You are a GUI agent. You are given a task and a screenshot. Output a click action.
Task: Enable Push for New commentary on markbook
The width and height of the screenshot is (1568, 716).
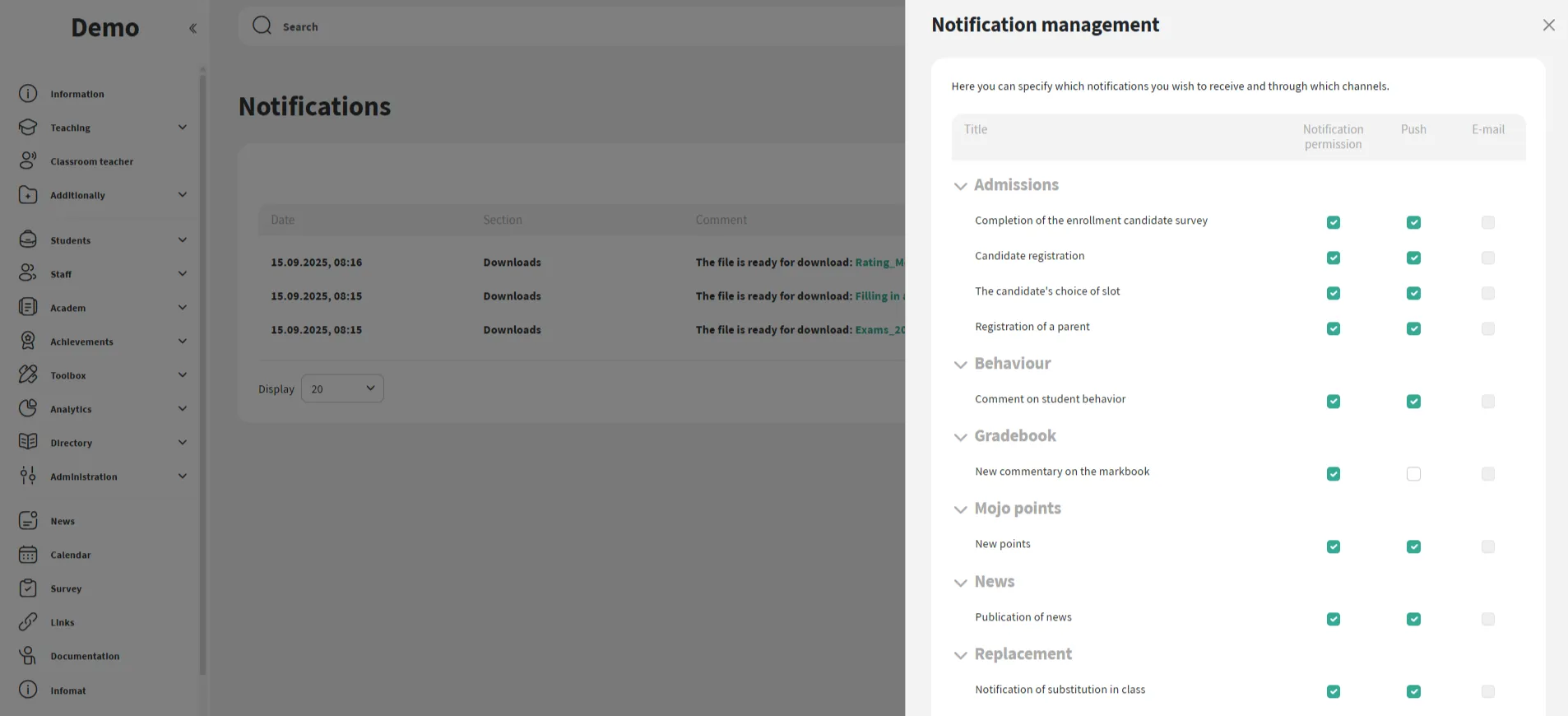tap(1413, 474)
